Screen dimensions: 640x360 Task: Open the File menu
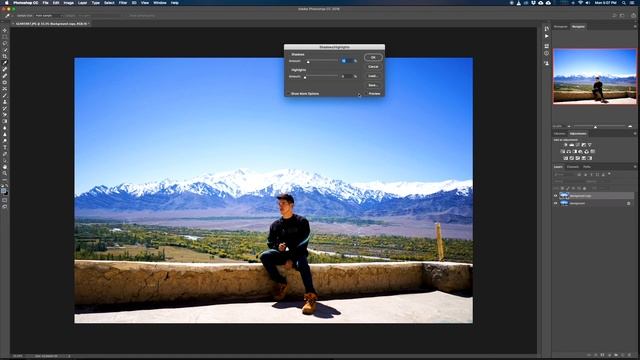point(45,3)
